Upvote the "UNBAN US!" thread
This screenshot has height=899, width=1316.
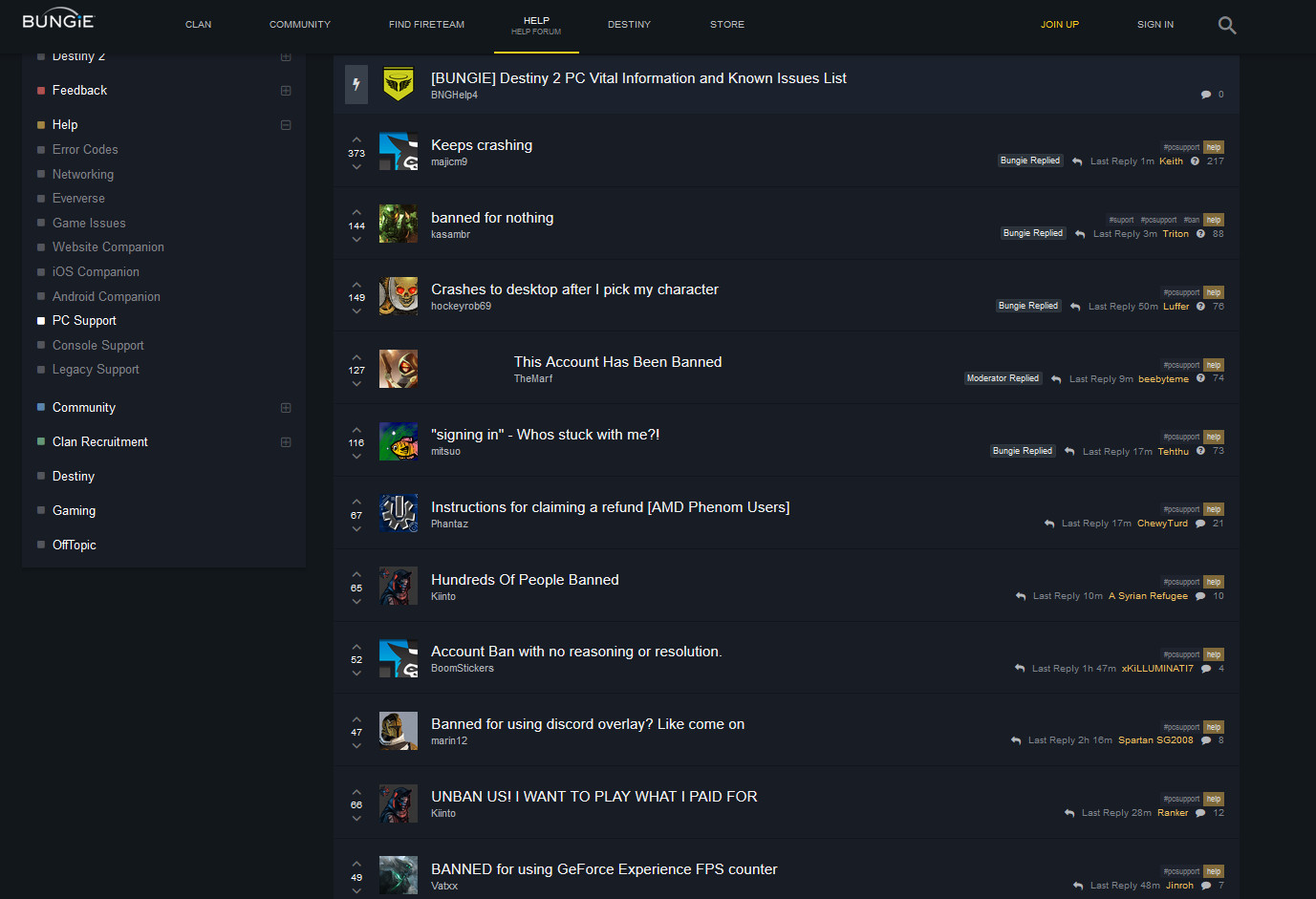coord(356,792)
